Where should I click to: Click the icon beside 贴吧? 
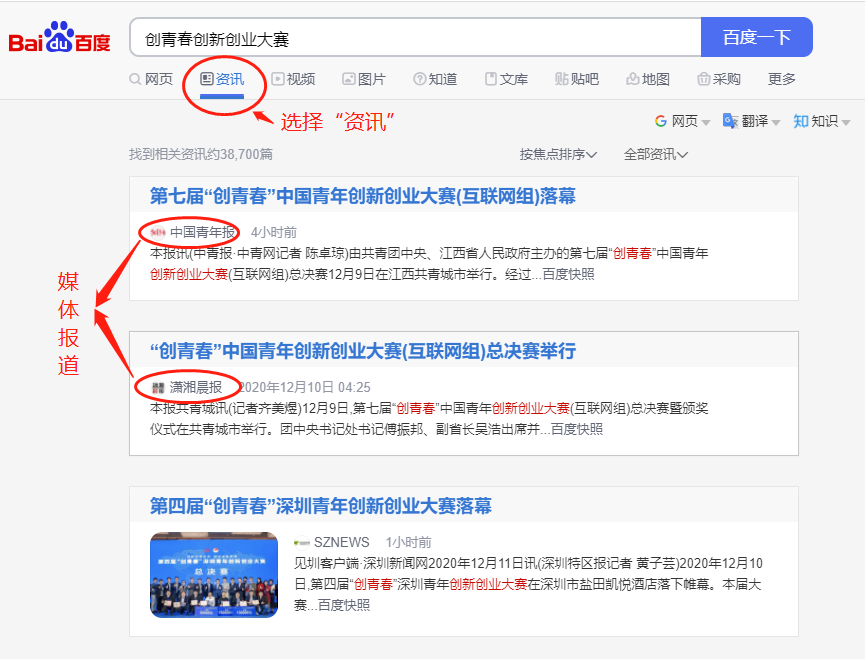click(x=562, y=79)
